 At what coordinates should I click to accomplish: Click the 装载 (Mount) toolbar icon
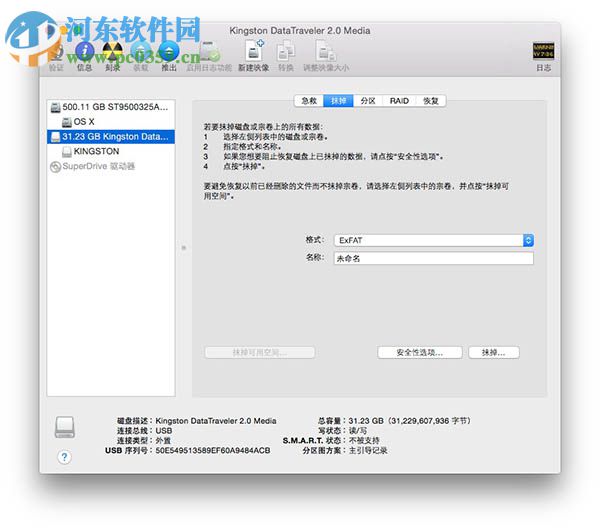point(140,51)
